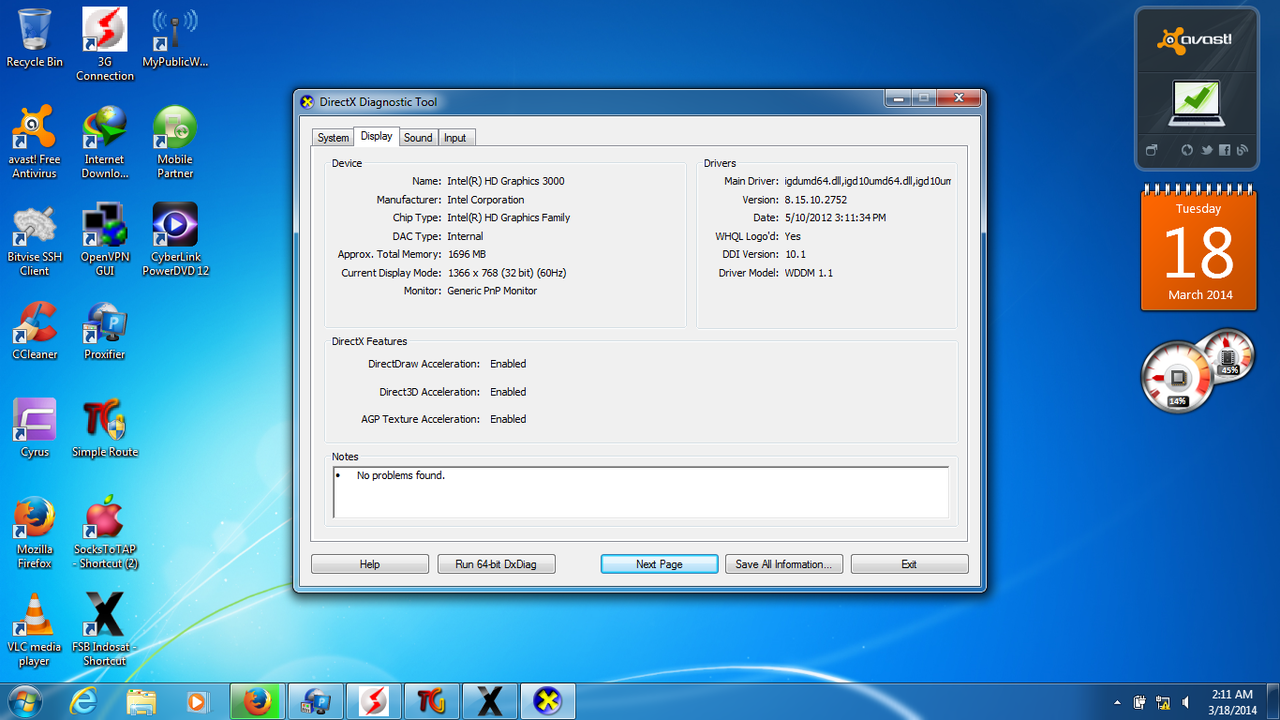Click the '1696 MB' memory value
This screenshot has width=1280, height=720.
click(x=466, y=254)
